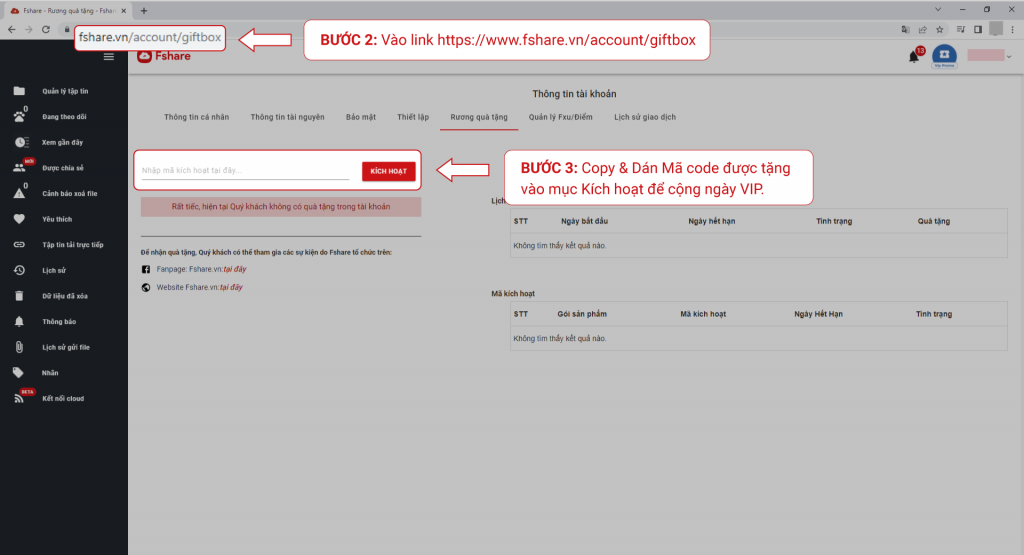Screen dimensions: 1024x555
Task: Open the Thiết lập tab
Action: tap(413, 118)
